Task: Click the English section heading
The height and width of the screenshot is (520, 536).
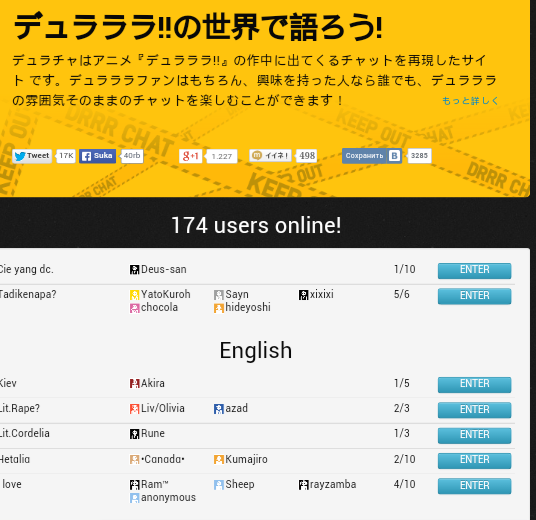Action: 256,350
